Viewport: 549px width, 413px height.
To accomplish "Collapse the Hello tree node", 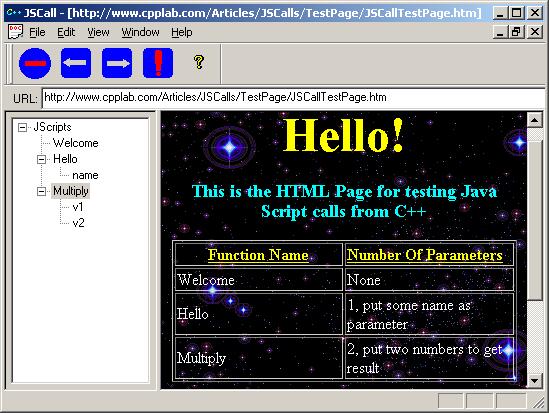I will point(41,160).
